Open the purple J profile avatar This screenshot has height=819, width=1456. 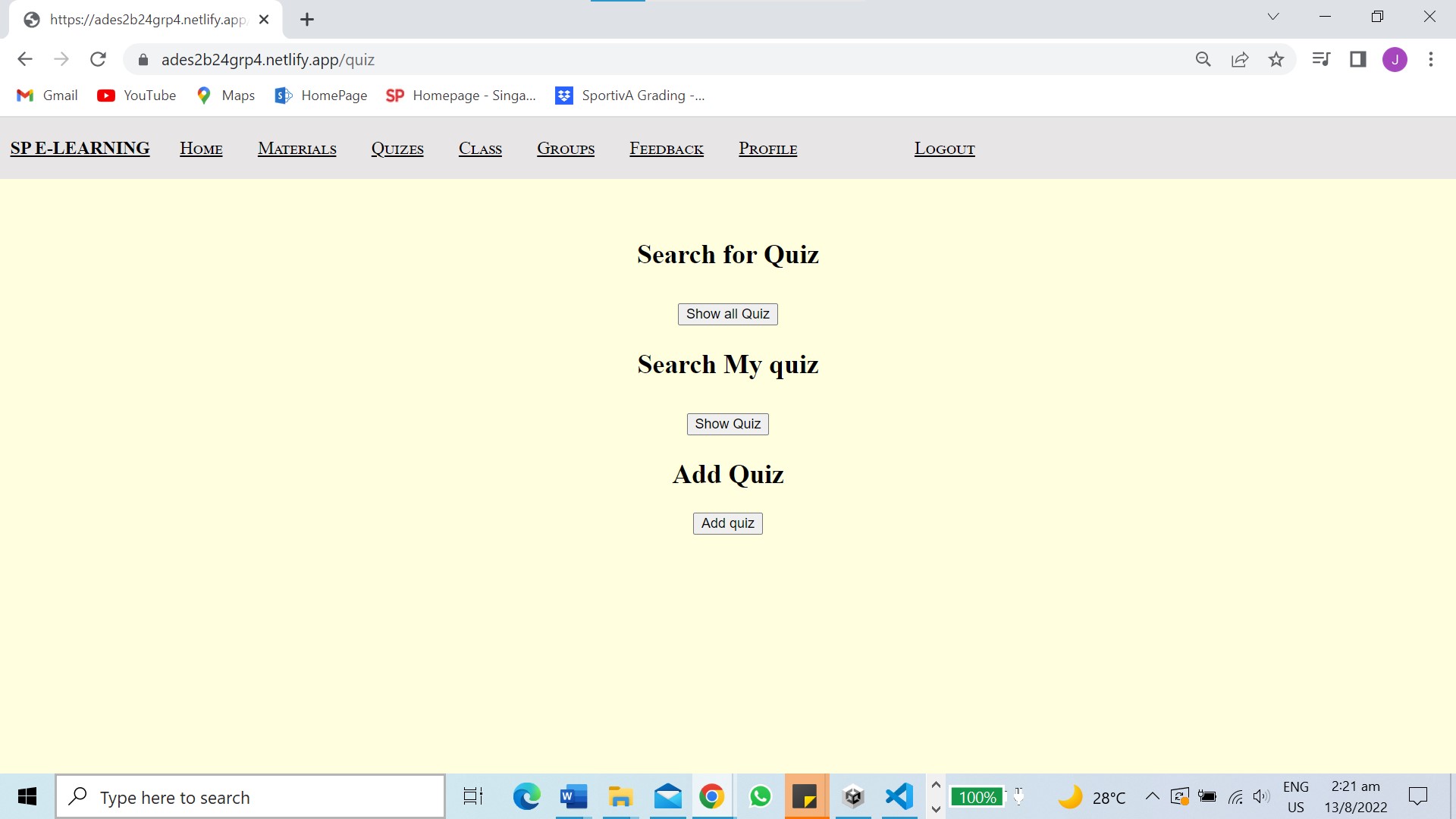pos(1395,59)
